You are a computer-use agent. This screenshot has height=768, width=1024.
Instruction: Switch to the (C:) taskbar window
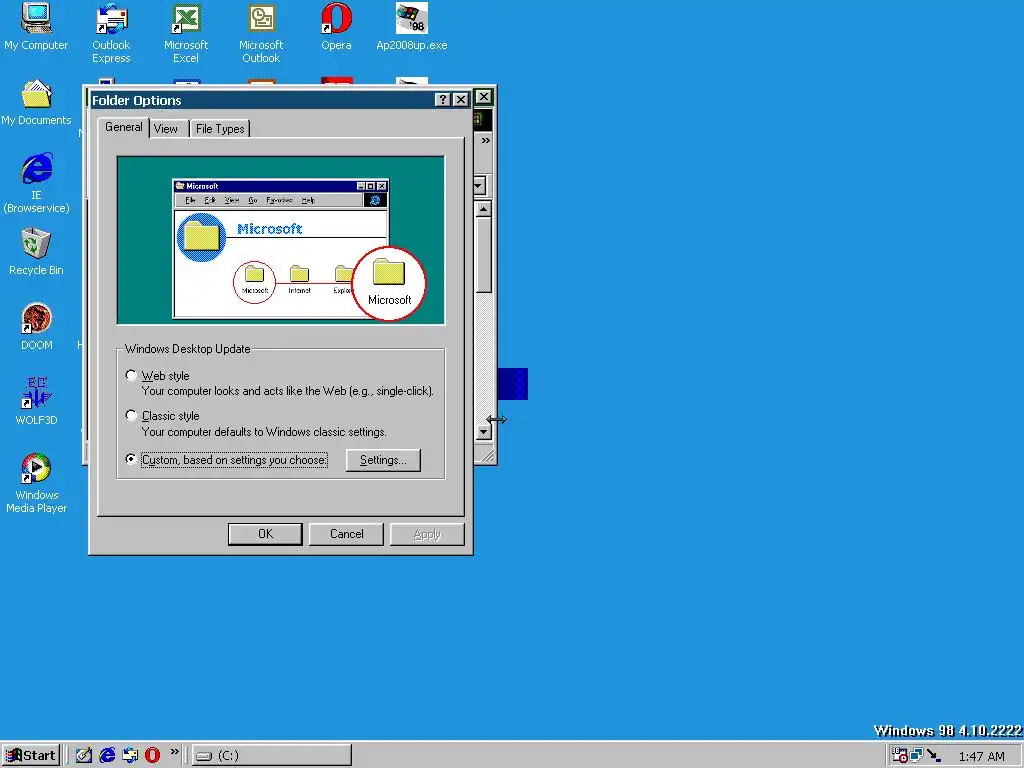pos(272,755)
